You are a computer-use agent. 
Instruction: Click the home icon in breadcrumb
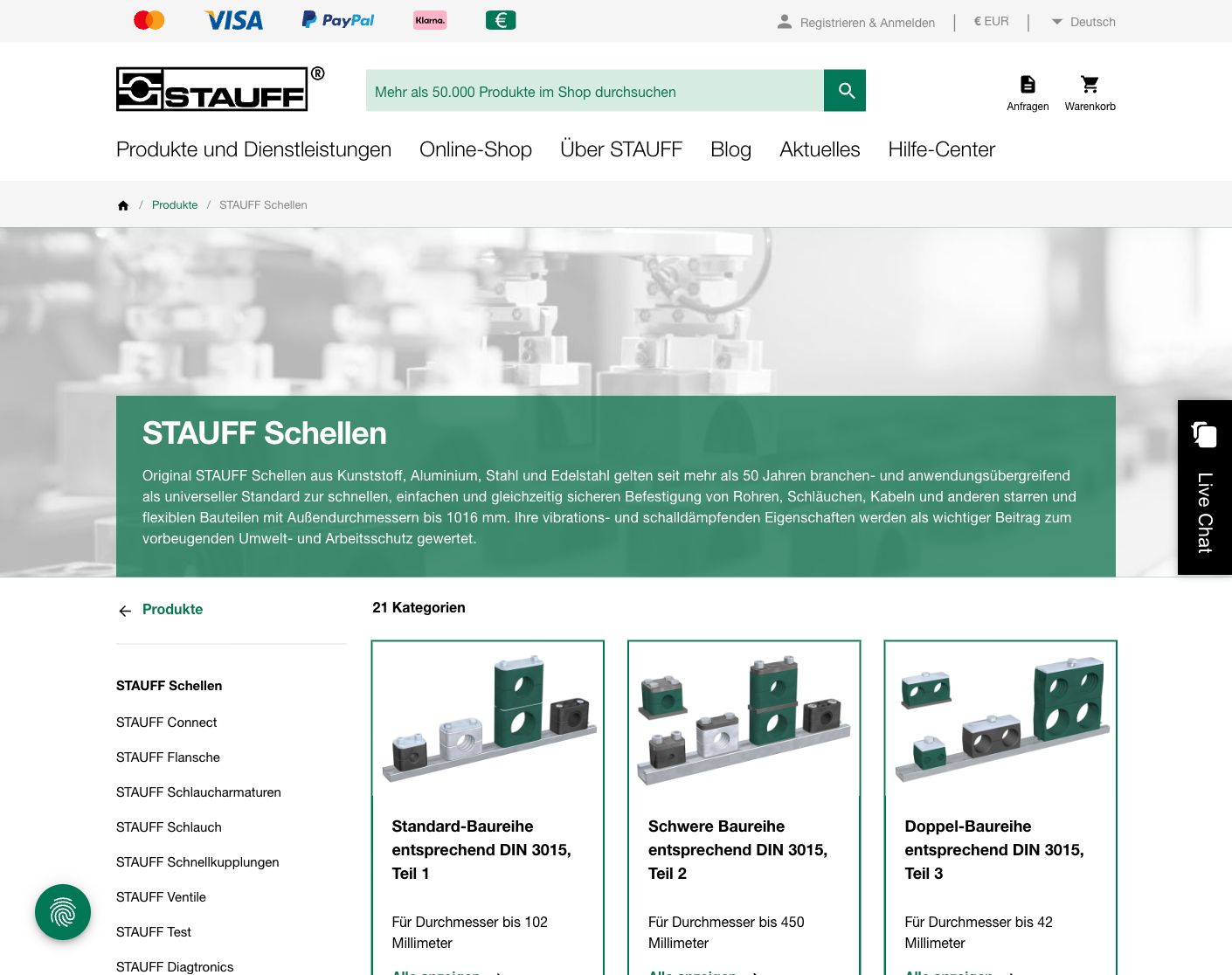pyautogui.click(x=123, y=205)
